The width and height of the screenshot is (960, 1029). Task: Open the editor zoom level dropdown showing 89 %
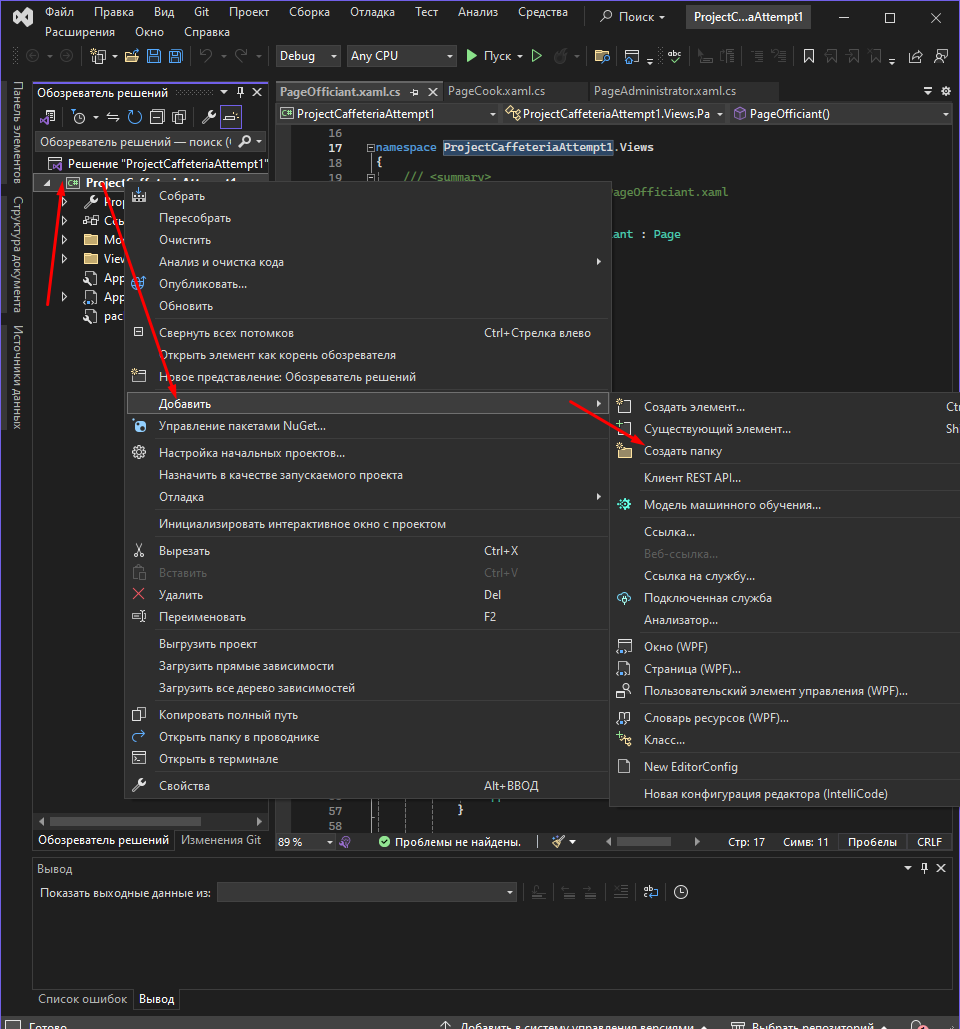(306, 841)
